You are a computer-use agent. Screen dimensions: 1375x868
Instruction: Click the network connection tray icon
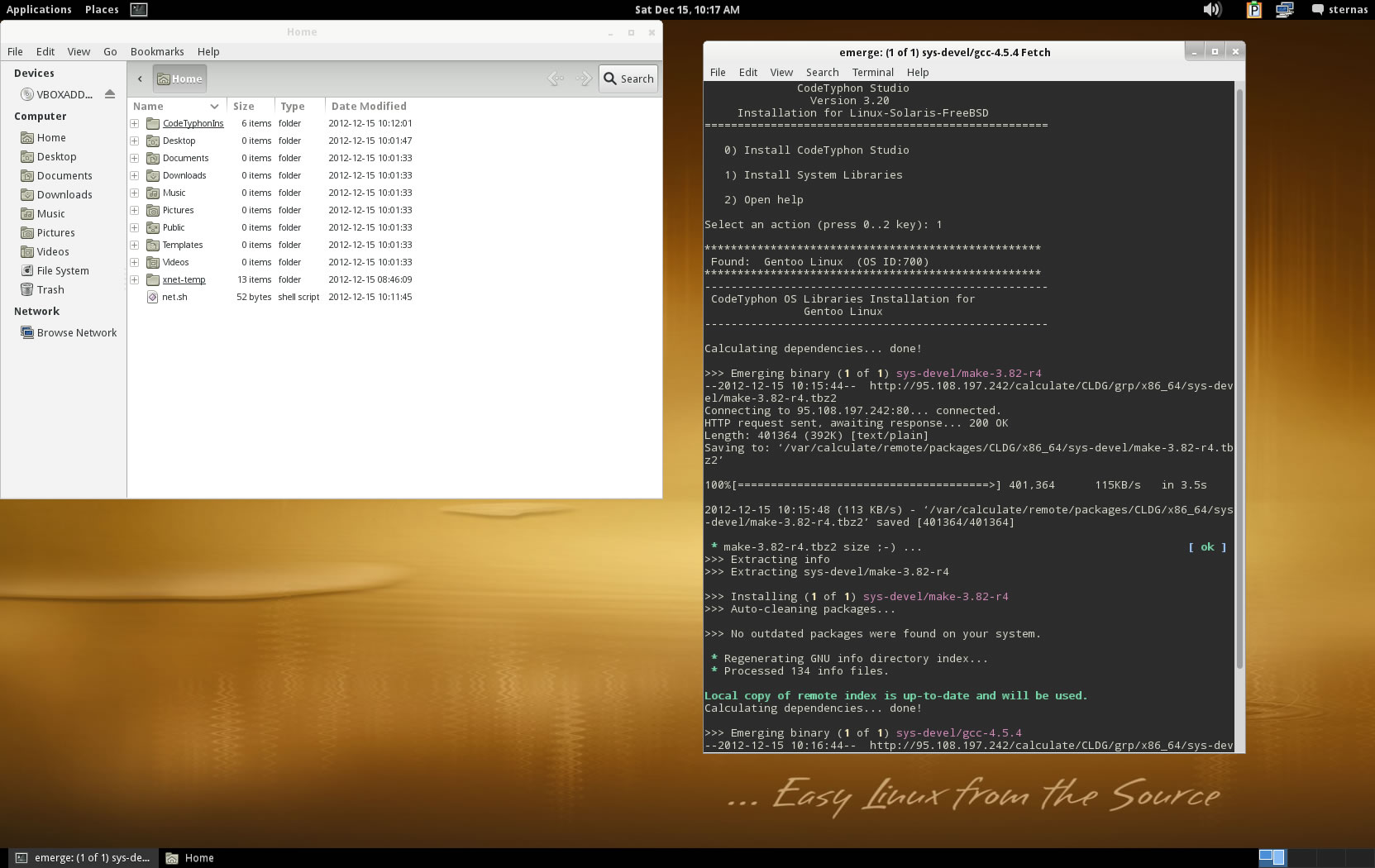(1284, 9)
